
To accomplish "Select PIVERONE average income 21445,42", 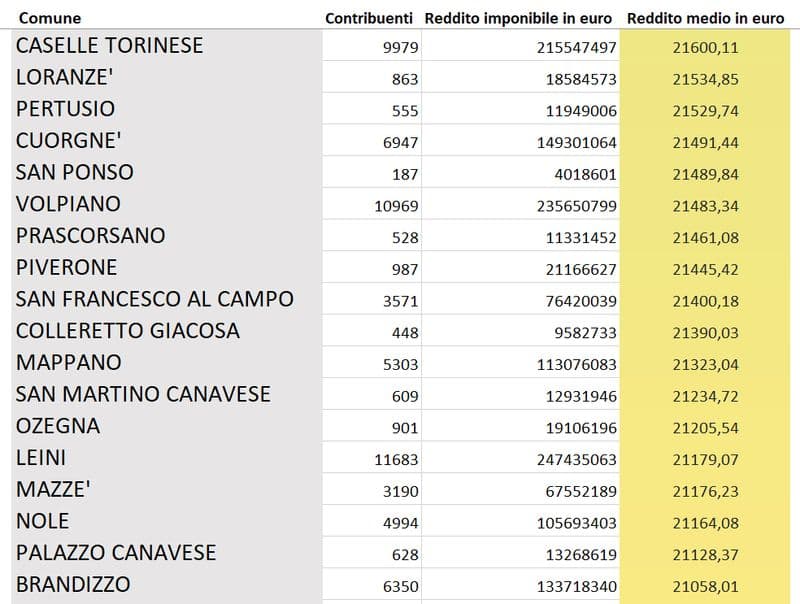I will 706,269.
